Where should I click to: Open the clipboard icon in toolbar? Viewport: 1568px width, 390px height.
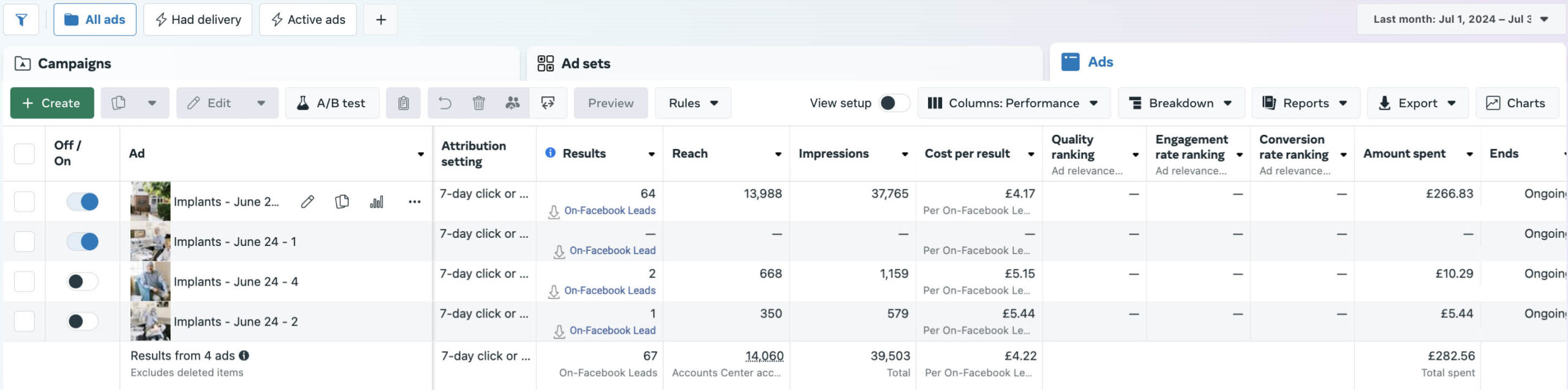click(x=403, y=103)
